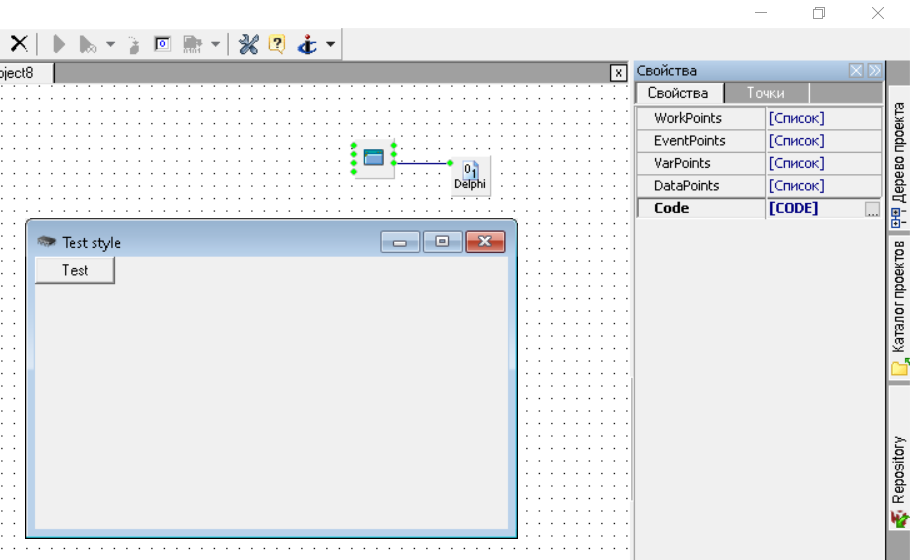The image size is (910, 560).
Task: Click the form editor icon with blue zero
Action: (x=162, y=44)
